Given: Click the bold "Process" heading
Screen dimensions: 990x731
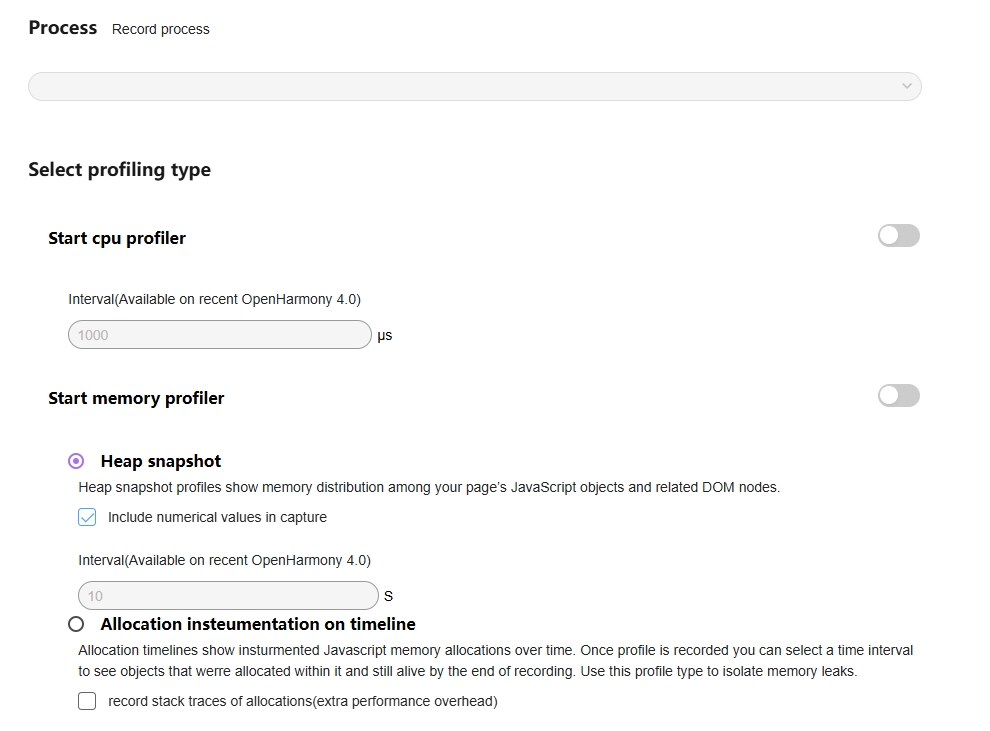Looking at the screenshot, I should tap(63, 28).
